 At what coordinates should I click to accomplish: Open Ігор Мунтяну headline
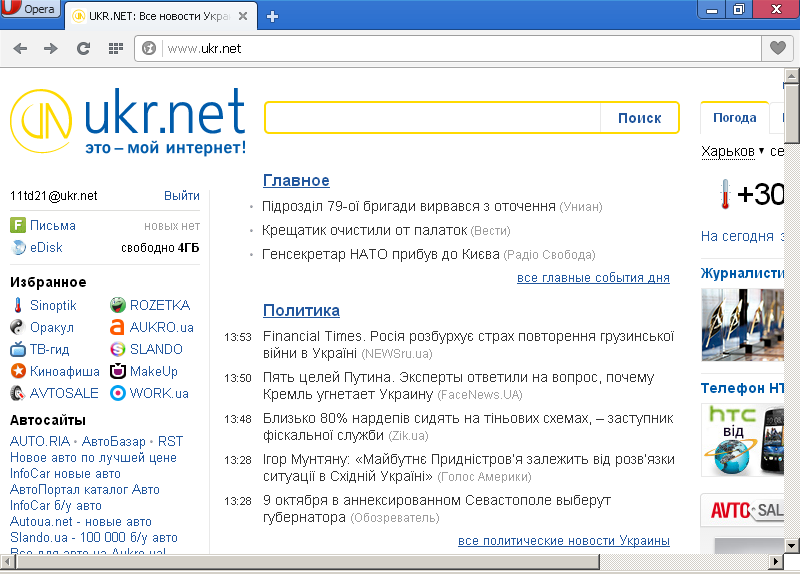point(468,468)
